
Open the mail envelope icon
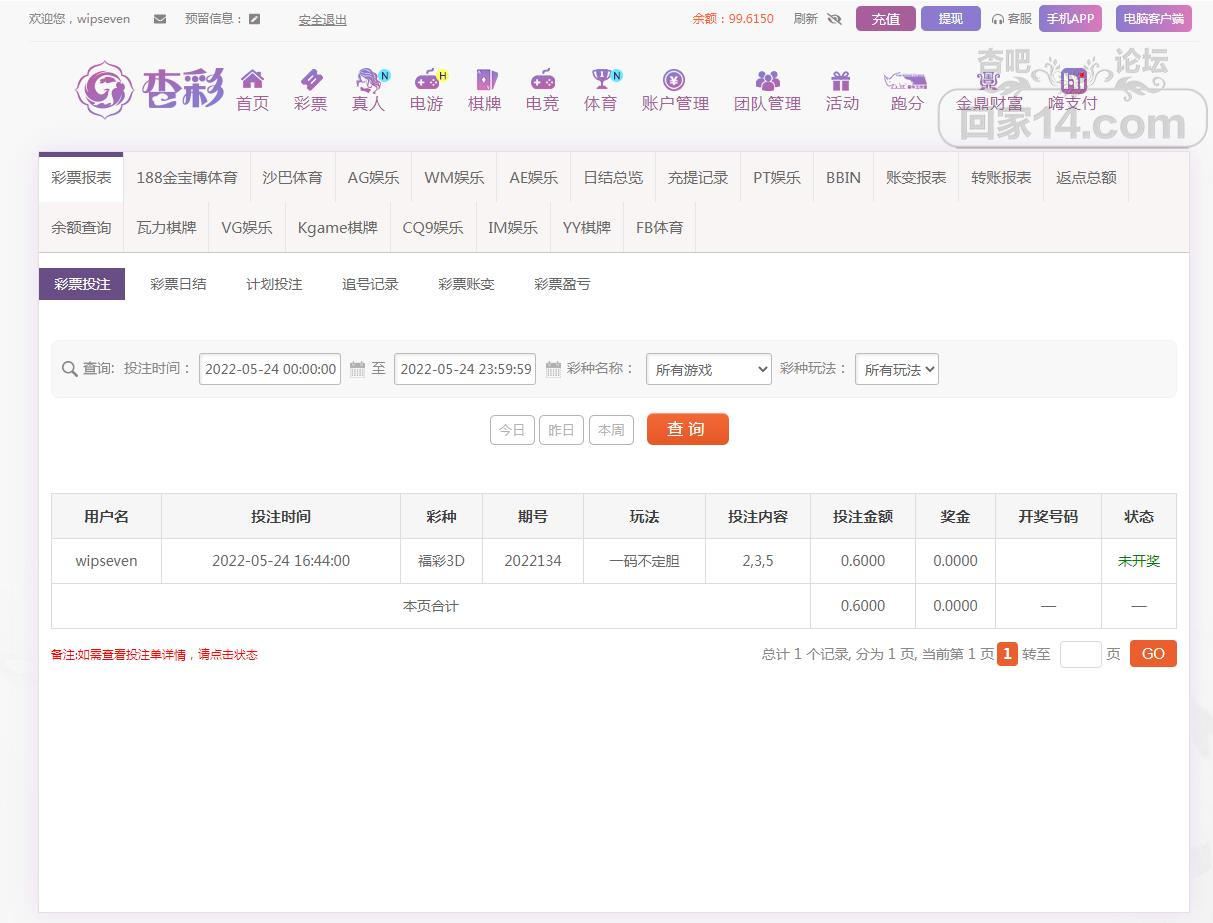click(160, 19)
